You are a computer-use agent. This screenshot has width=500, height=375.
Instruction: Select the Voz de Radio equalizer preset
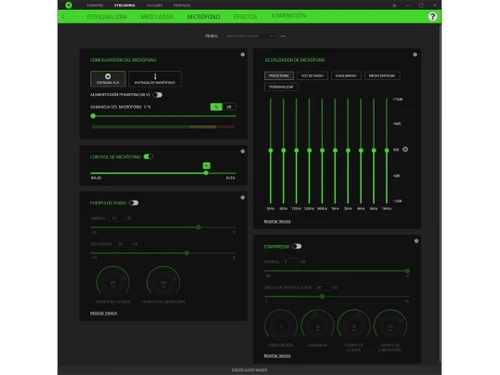[312, 76]
